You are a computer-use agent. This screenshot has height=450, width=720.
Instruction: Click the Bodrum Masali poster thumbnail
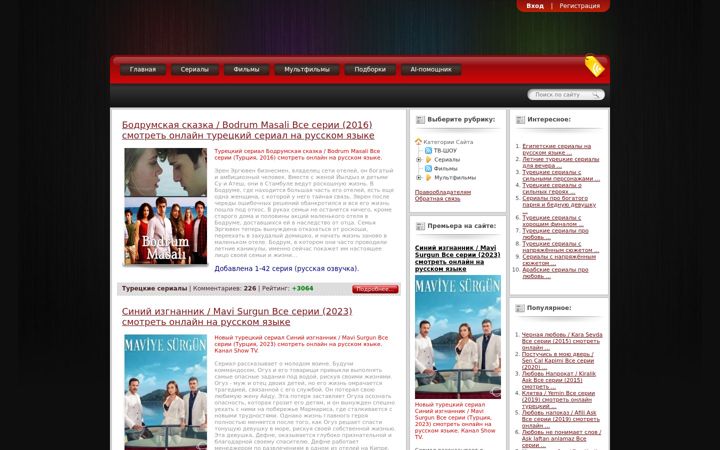166,206
